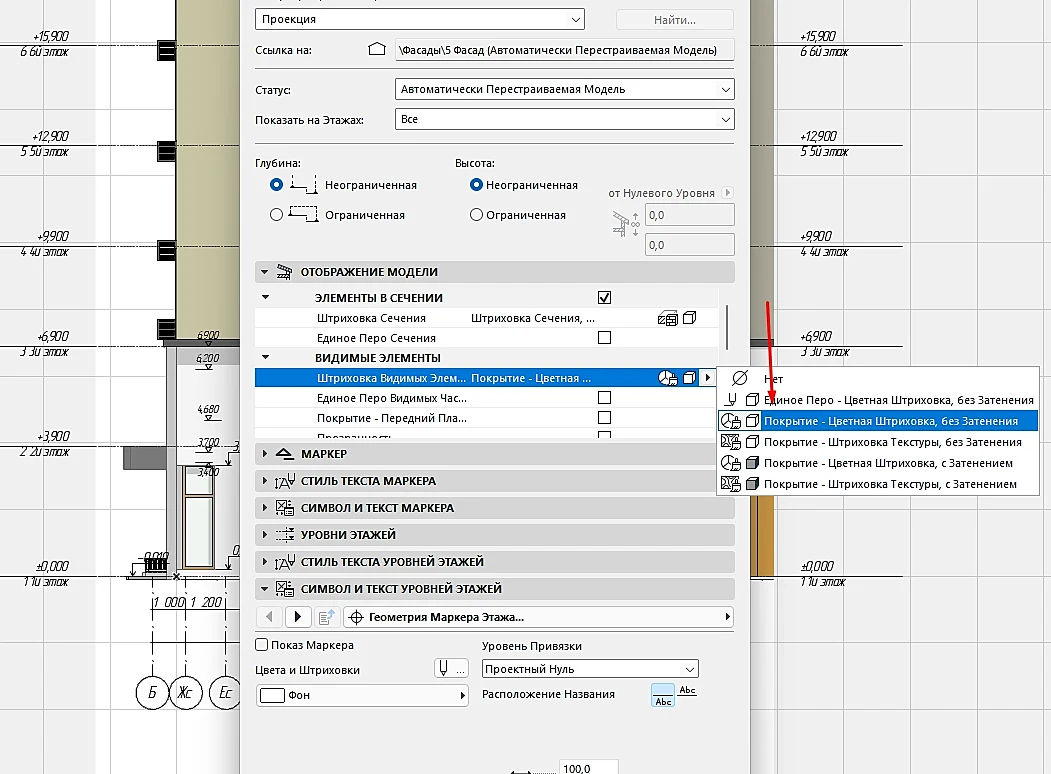This screenshot has width=1051, height=774.
Task: Click the Найти... button
Action: coord(674,19)
